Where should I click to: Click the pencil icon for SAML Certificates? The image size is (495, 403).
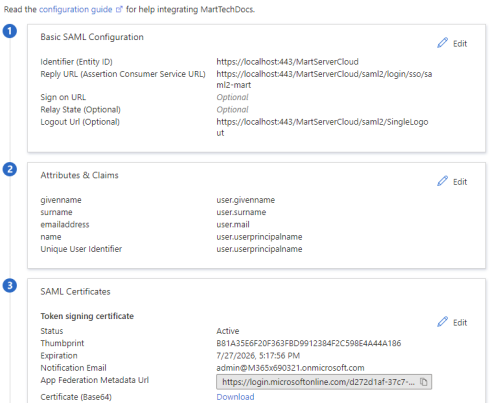(442, 322)
